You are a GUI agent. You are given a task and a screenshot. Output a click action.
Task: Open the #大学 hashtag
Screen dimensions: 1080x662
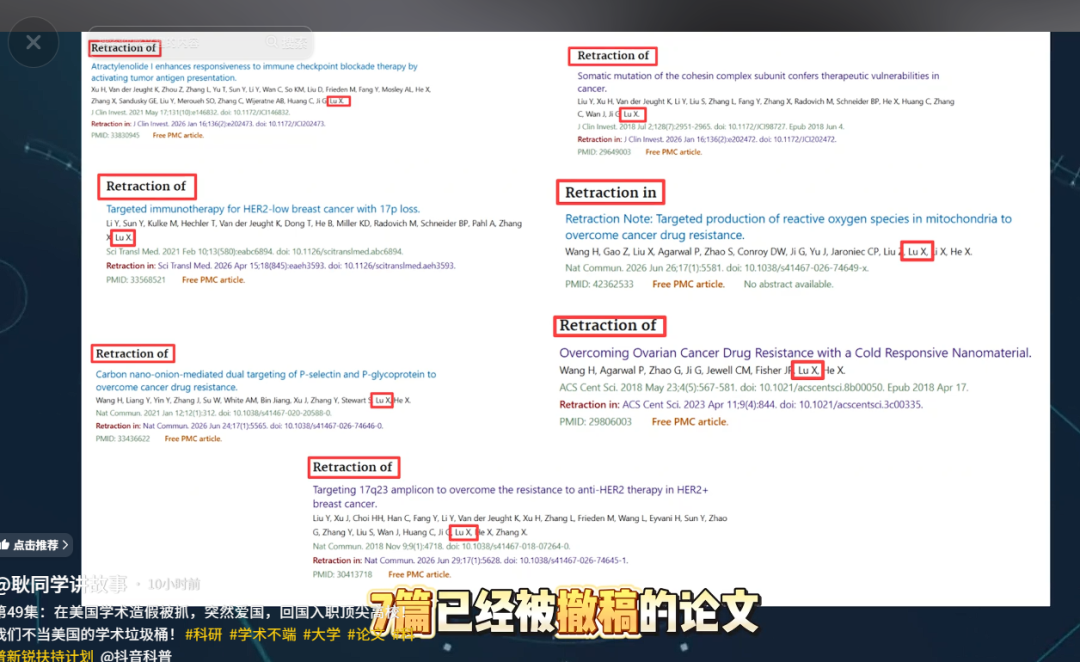point(322,634)
